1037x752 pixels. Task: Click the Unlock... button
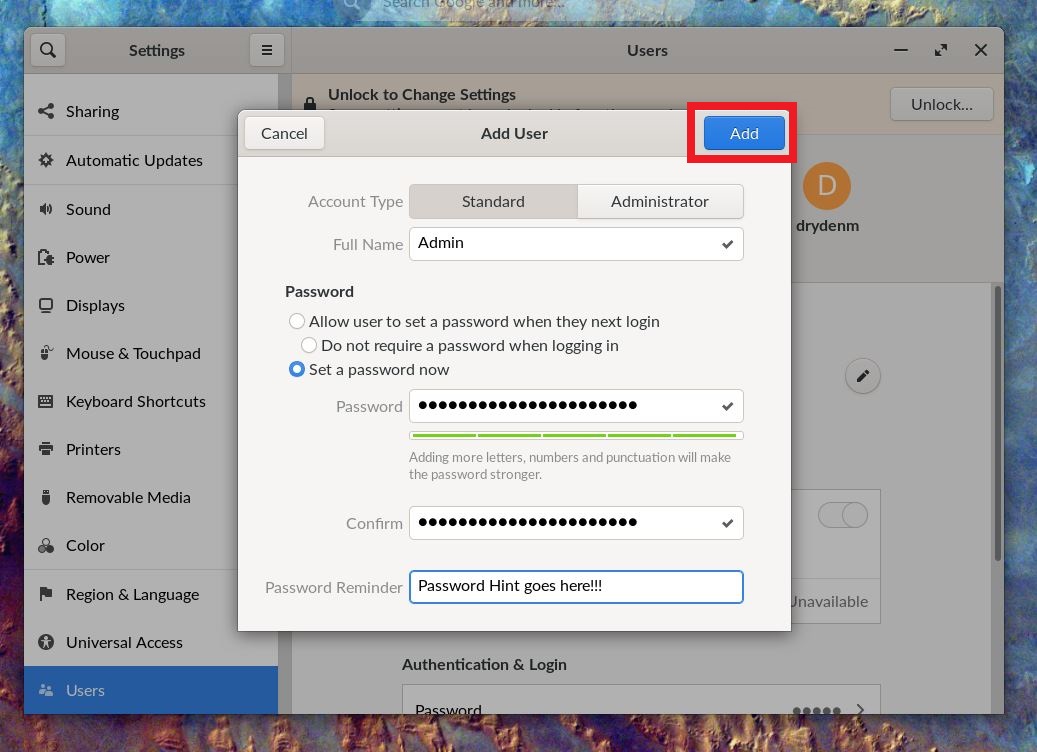(x=942, y=104)
